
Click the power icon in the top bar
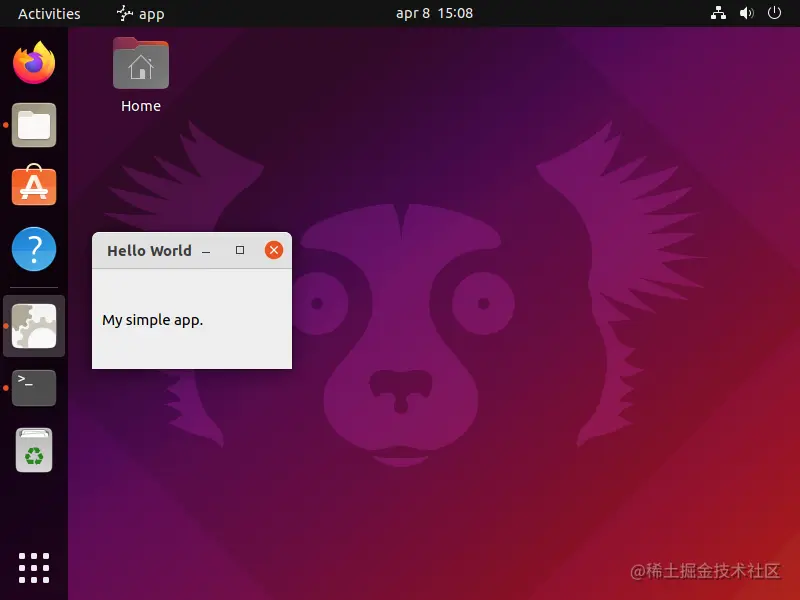click(x=774, y=13)
